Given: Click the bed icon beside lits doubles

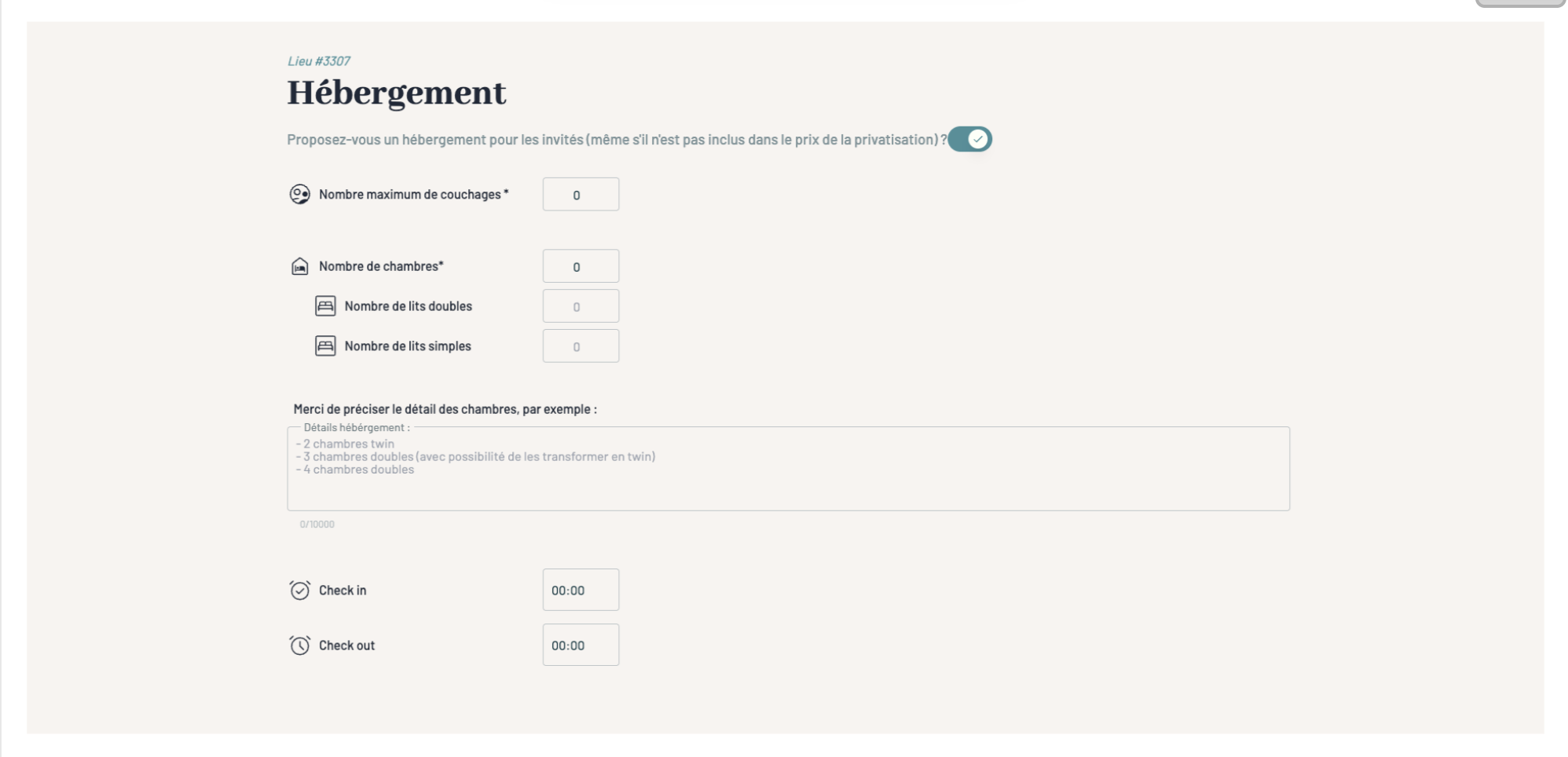Looking at the screenshot, I should point(325,306).
